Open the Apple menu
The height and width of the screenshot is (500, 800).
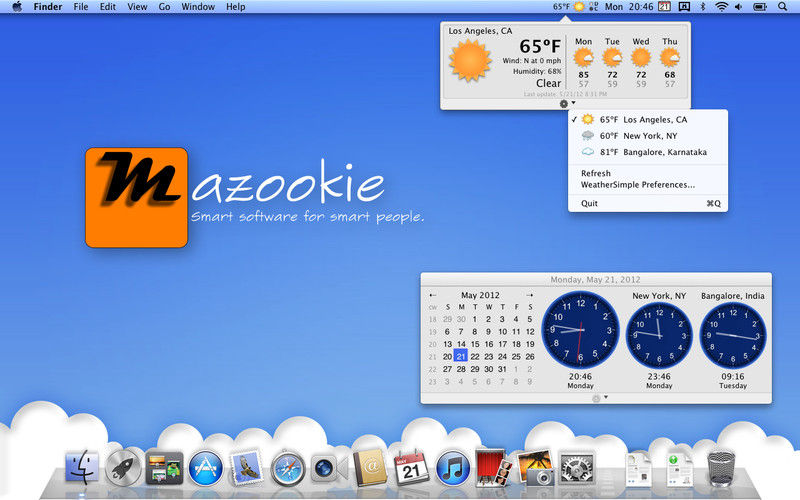coord(17,7)
